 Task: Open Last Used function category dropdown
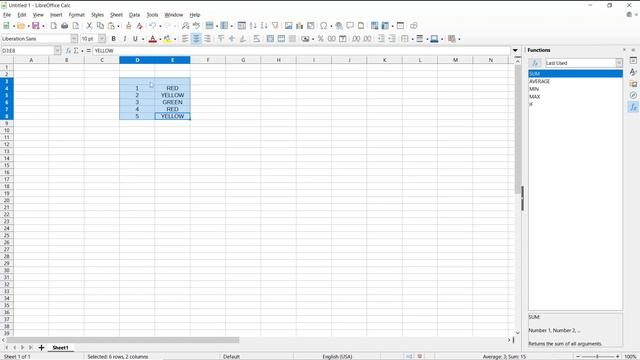pyautogui.click(x=619, y=63)
